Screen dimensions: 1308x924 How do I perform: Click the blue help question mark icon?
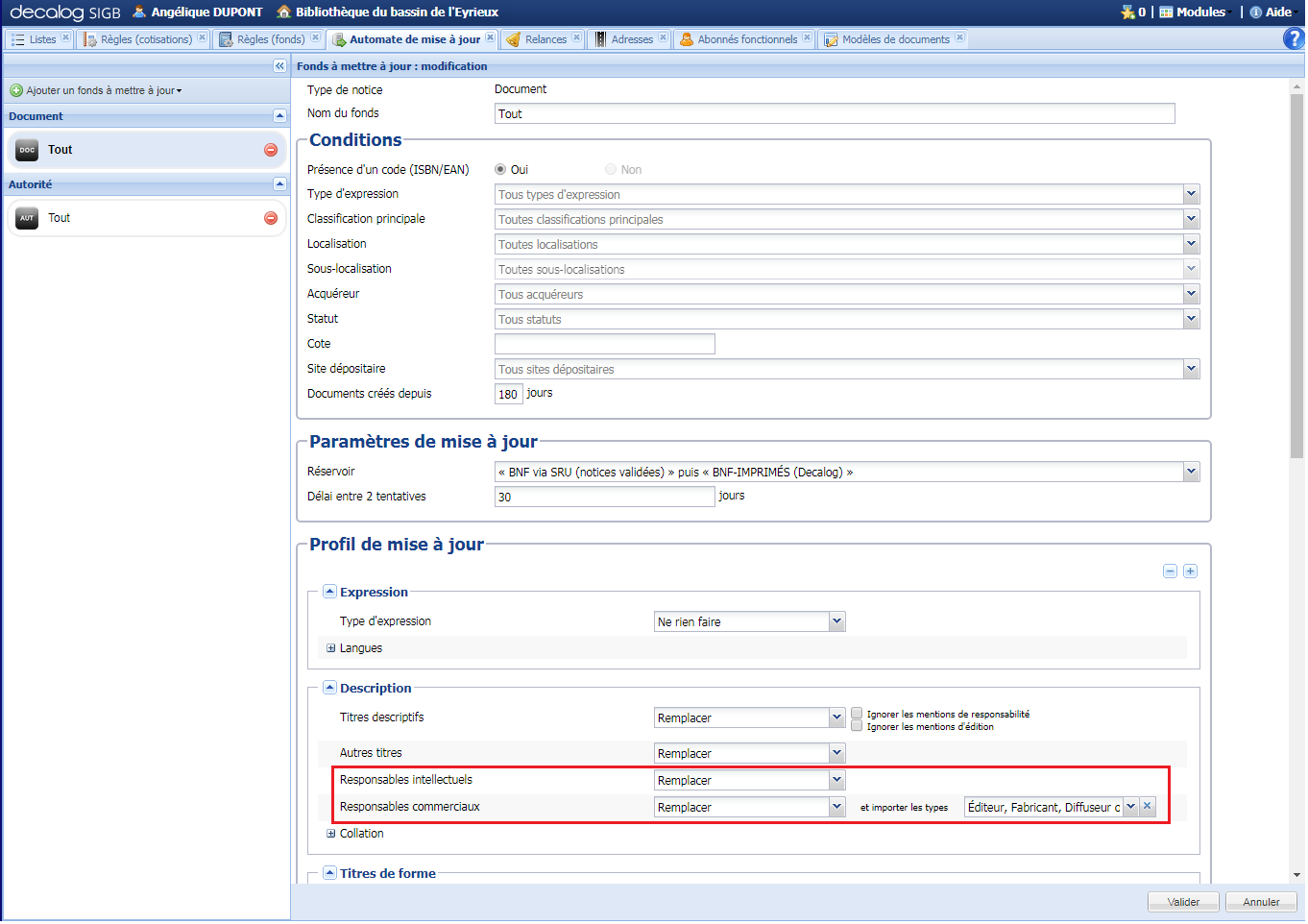(x=1293, y=38)
